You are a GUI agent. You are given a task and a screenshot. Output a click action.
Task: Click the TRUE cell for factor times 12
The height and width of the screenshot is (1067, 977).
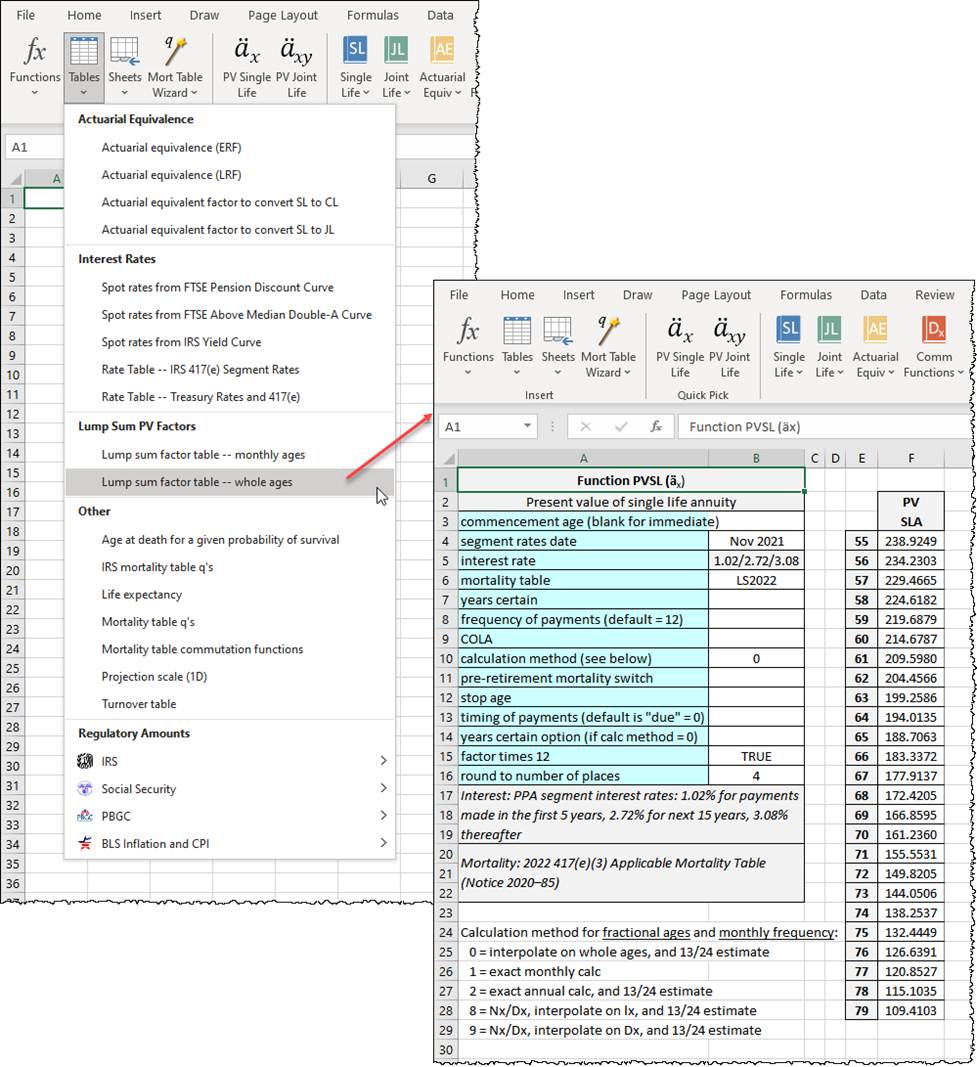[756, 757]
